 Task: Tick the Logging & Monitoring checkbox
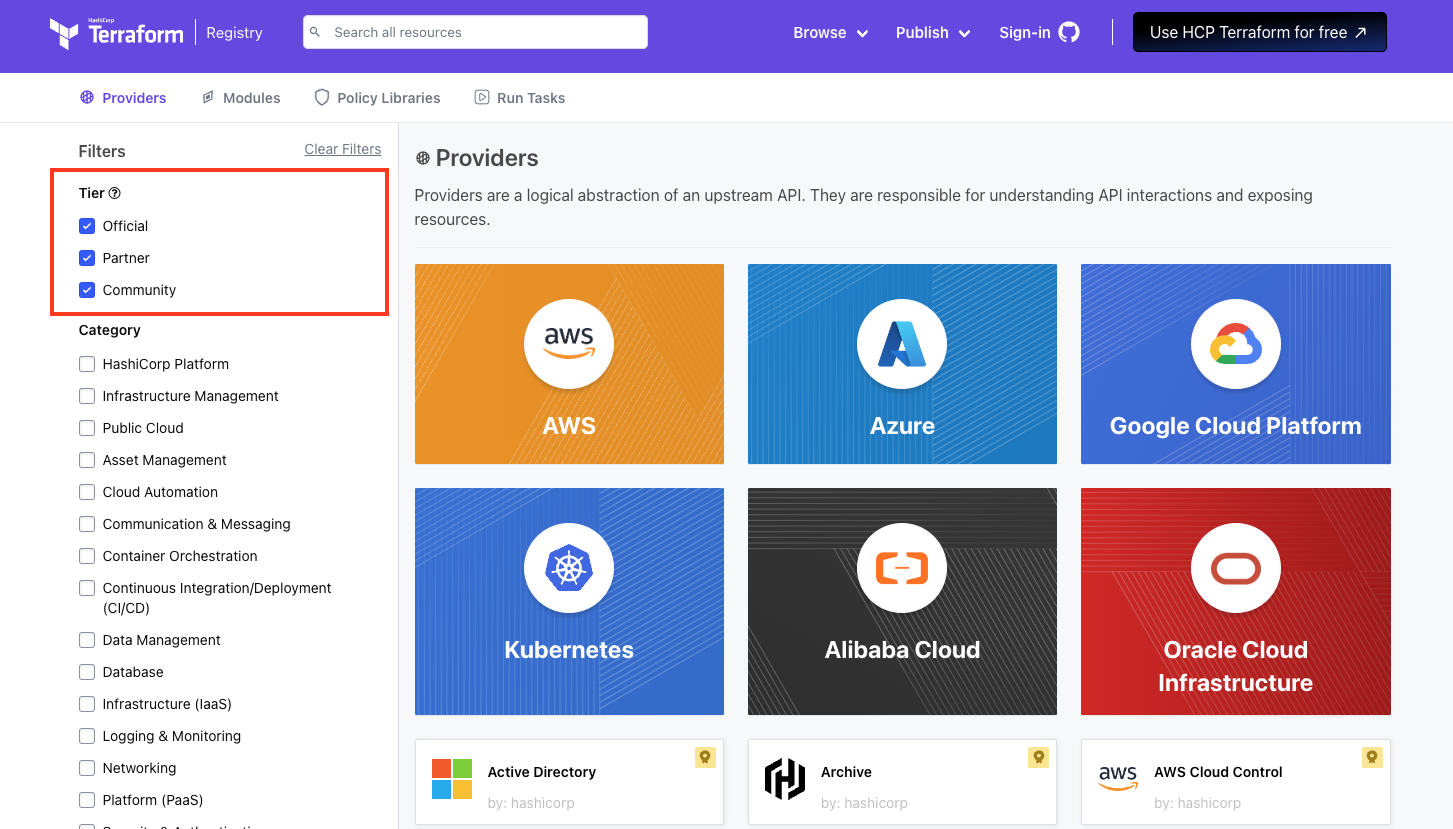[x=87, y=736]
